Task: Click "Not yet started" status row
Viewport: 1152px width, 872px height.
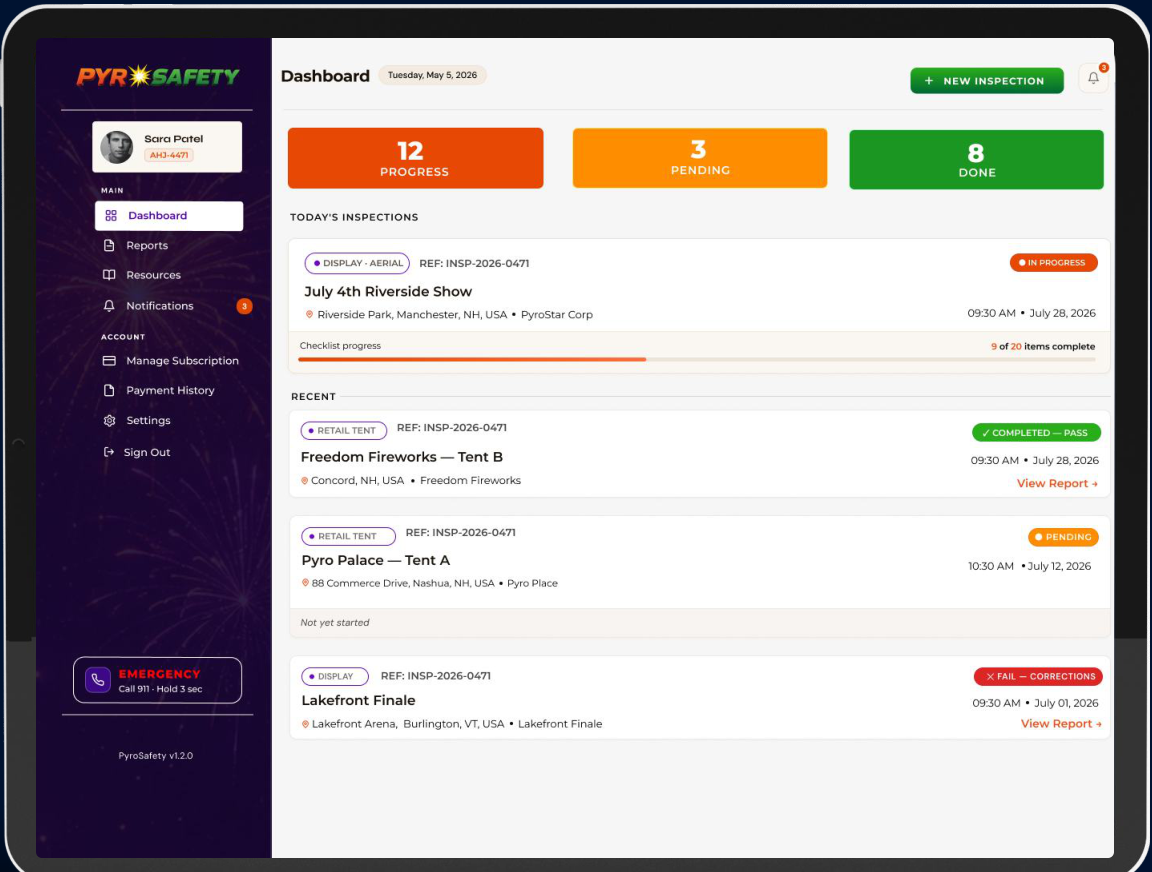Action: pos(699,622)
